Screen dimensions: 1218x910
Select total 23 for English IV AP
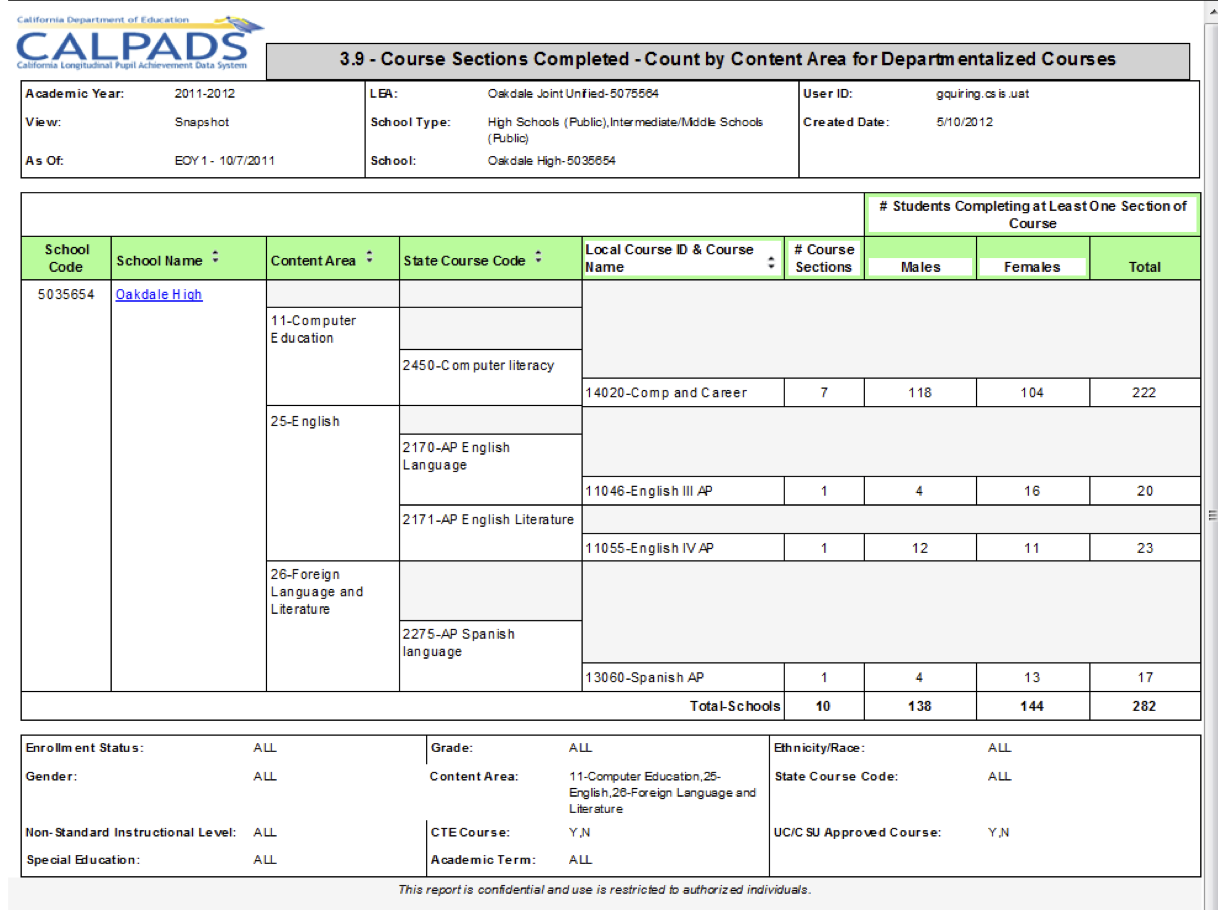(x=1145, y=548)
